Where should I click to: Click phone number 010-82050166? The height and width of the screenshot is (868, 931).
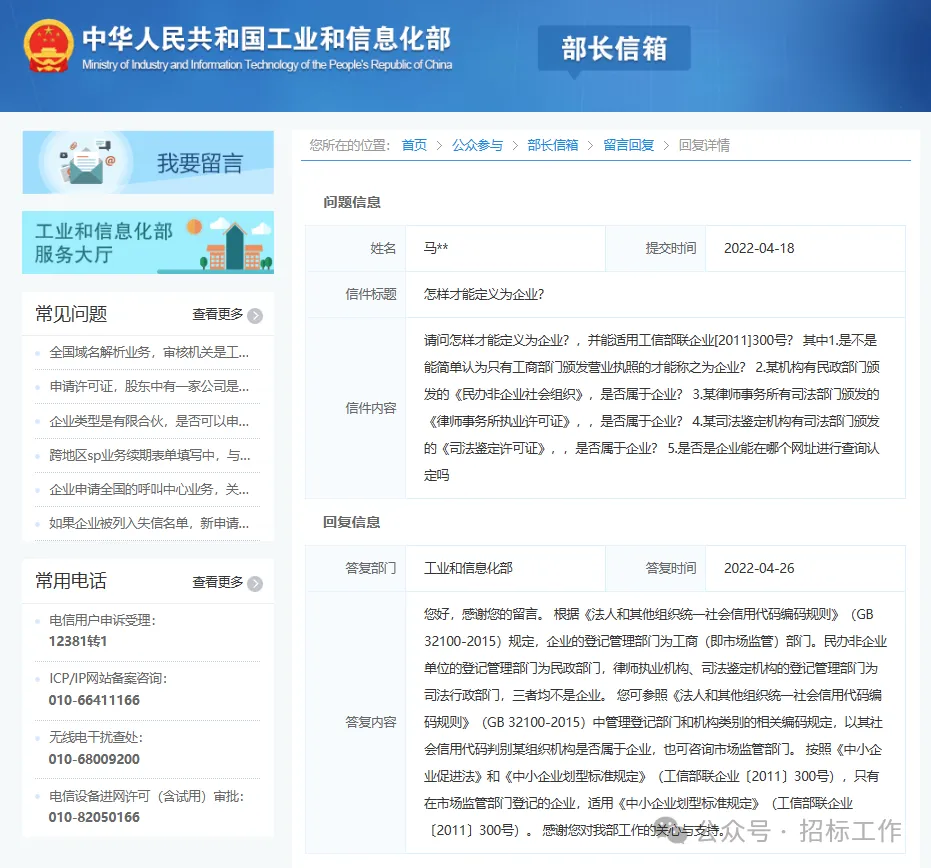pyautogui.click(x=94, y=817)
